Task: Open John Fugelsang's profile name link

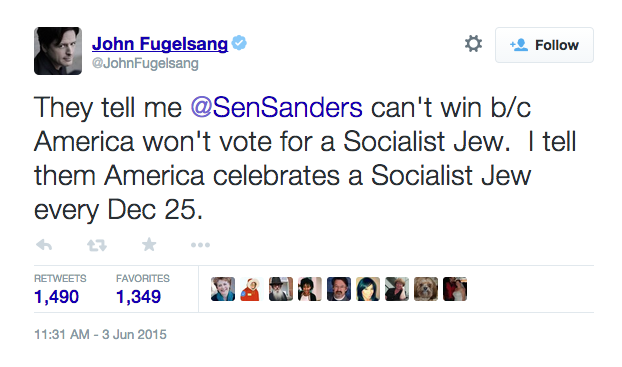Action: (x=160, y=44)
